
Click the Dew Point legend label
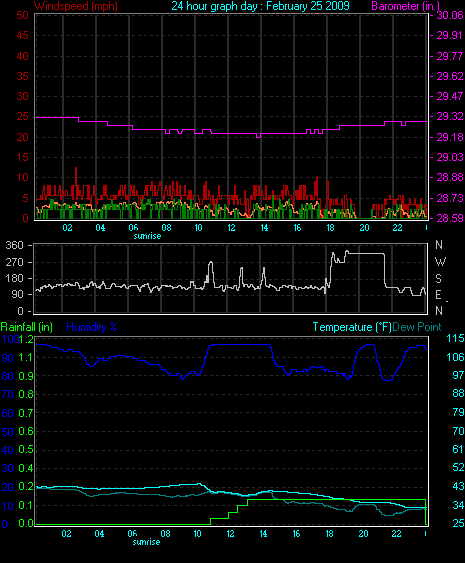pos(417,327)
